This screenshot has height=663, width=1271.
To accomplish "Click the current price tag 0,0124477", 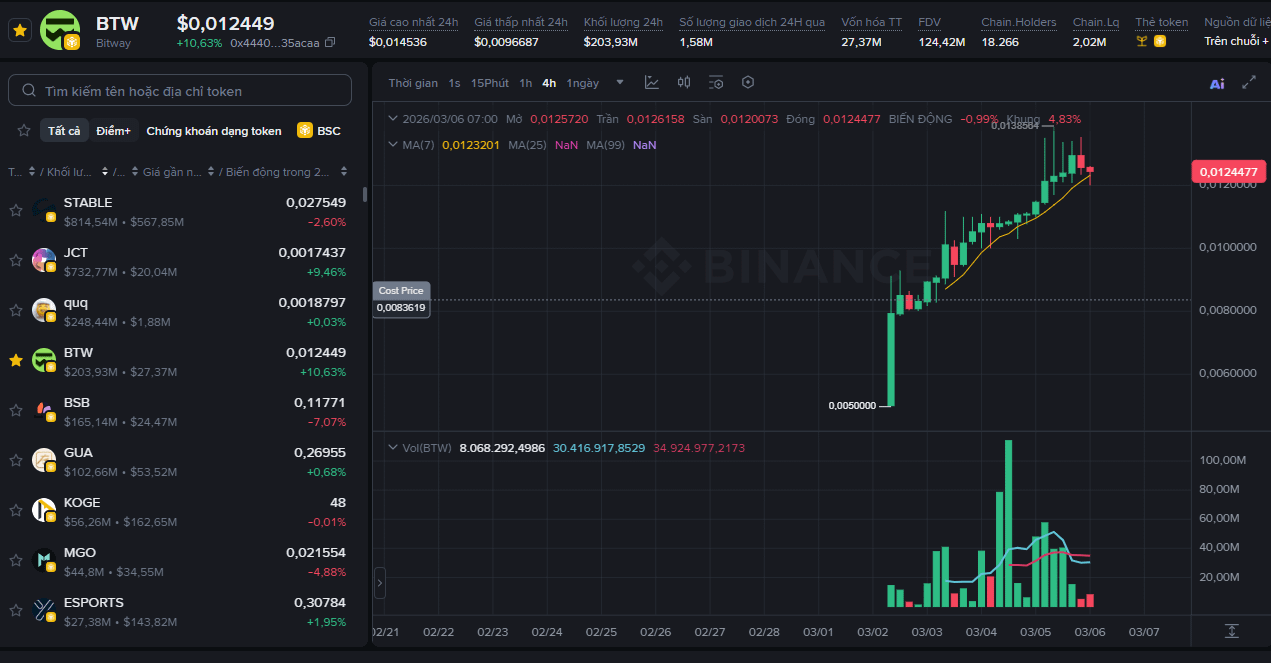I will click(x=1229, y=172).
